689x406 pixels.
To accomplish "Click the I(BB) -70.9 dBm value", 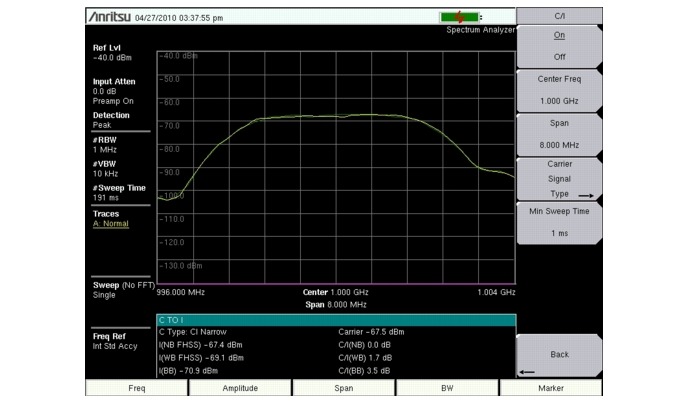I will [188, 371].
